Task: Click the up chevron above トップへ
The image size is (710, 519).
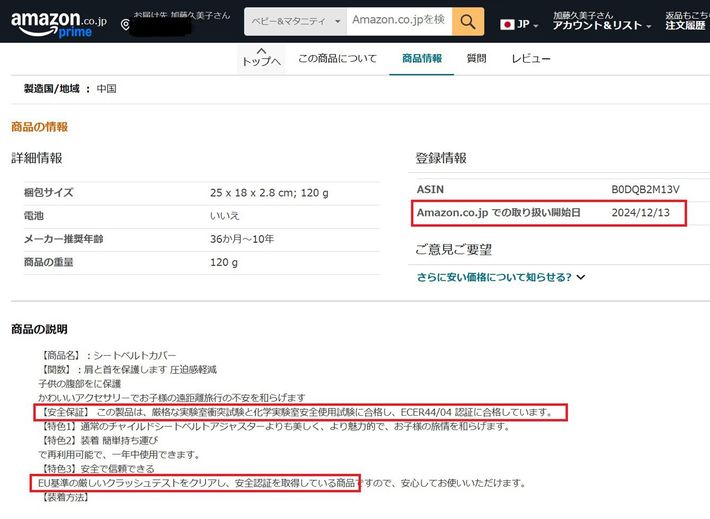Action: point(261,49)
